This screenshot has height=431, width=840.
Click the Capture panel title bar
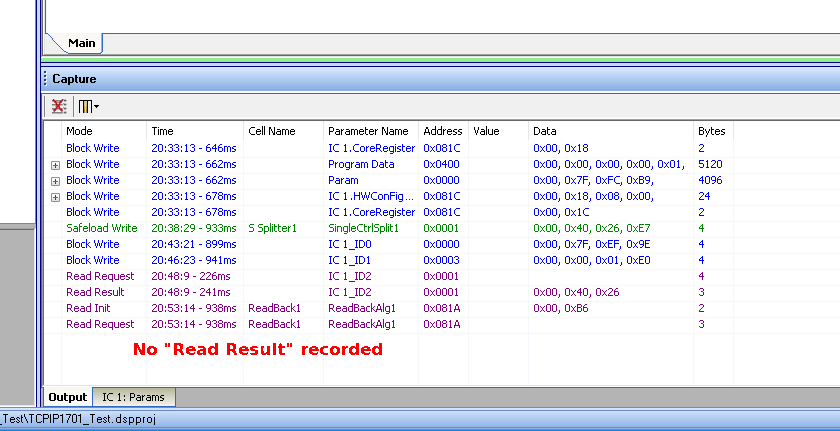point(441,79)
